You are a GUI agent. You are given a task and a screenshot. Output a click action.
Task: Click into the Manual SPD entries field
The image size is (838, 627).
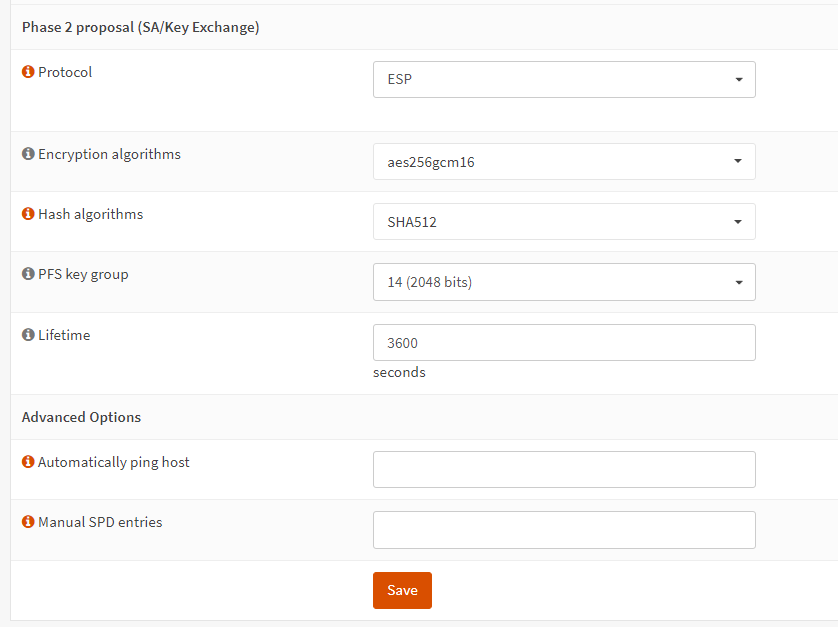pos(564,530)
